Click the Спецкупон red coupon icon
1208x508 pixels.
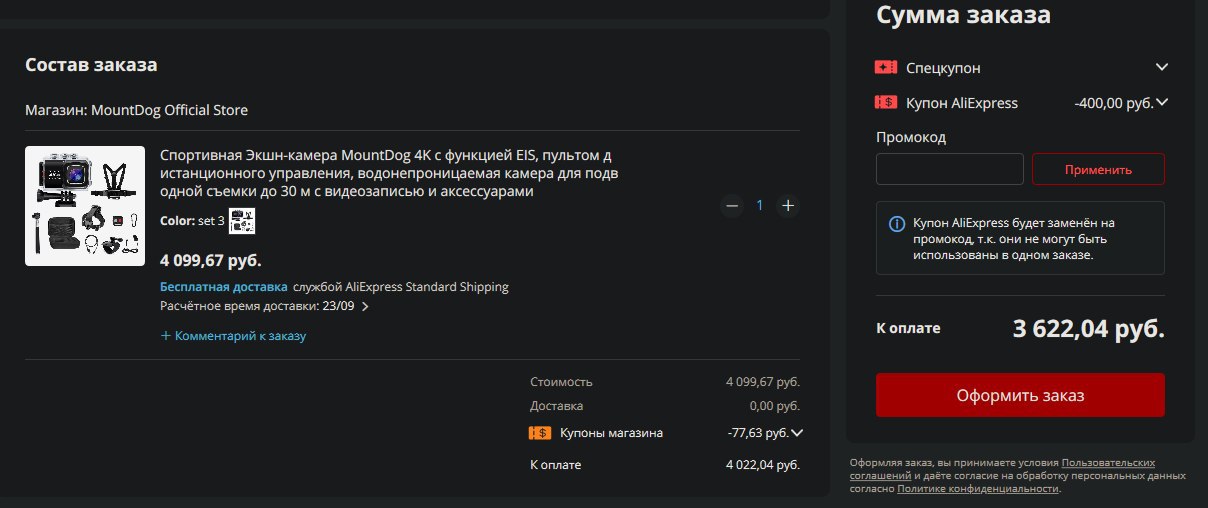[886, 68]
